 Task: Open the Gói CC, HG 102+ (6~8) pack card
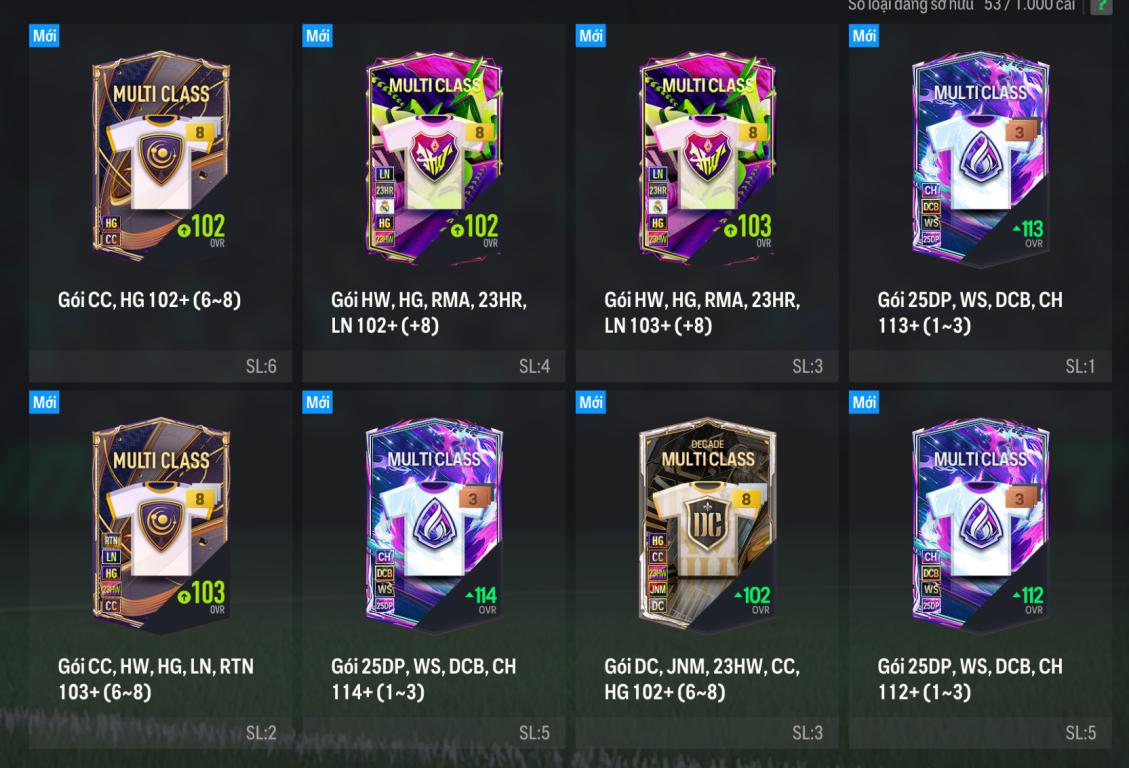[x=161, y=203]
